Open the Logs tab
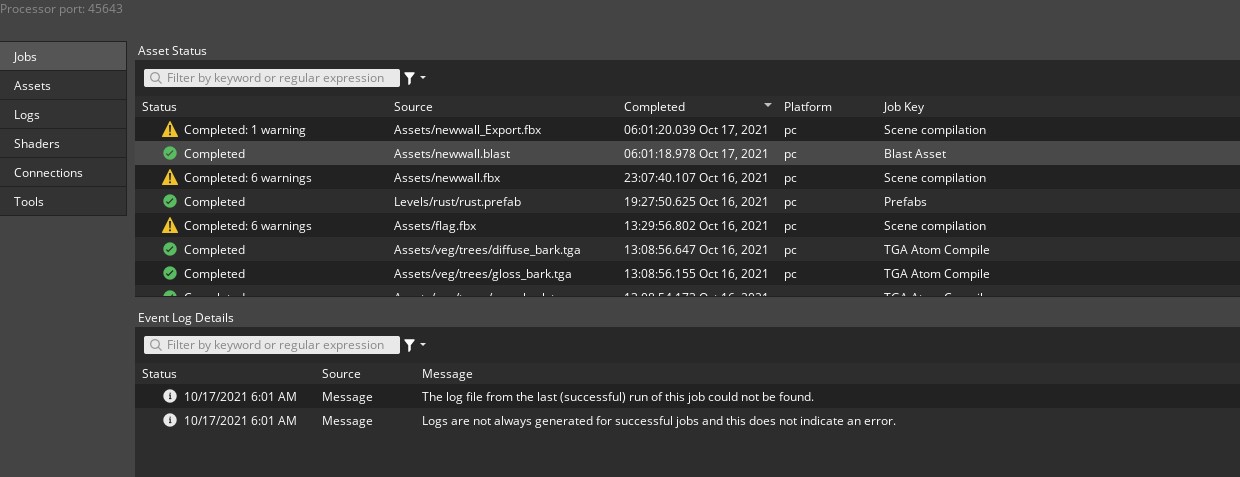Screen dimensions: 1240x477 tap(63, 115)
